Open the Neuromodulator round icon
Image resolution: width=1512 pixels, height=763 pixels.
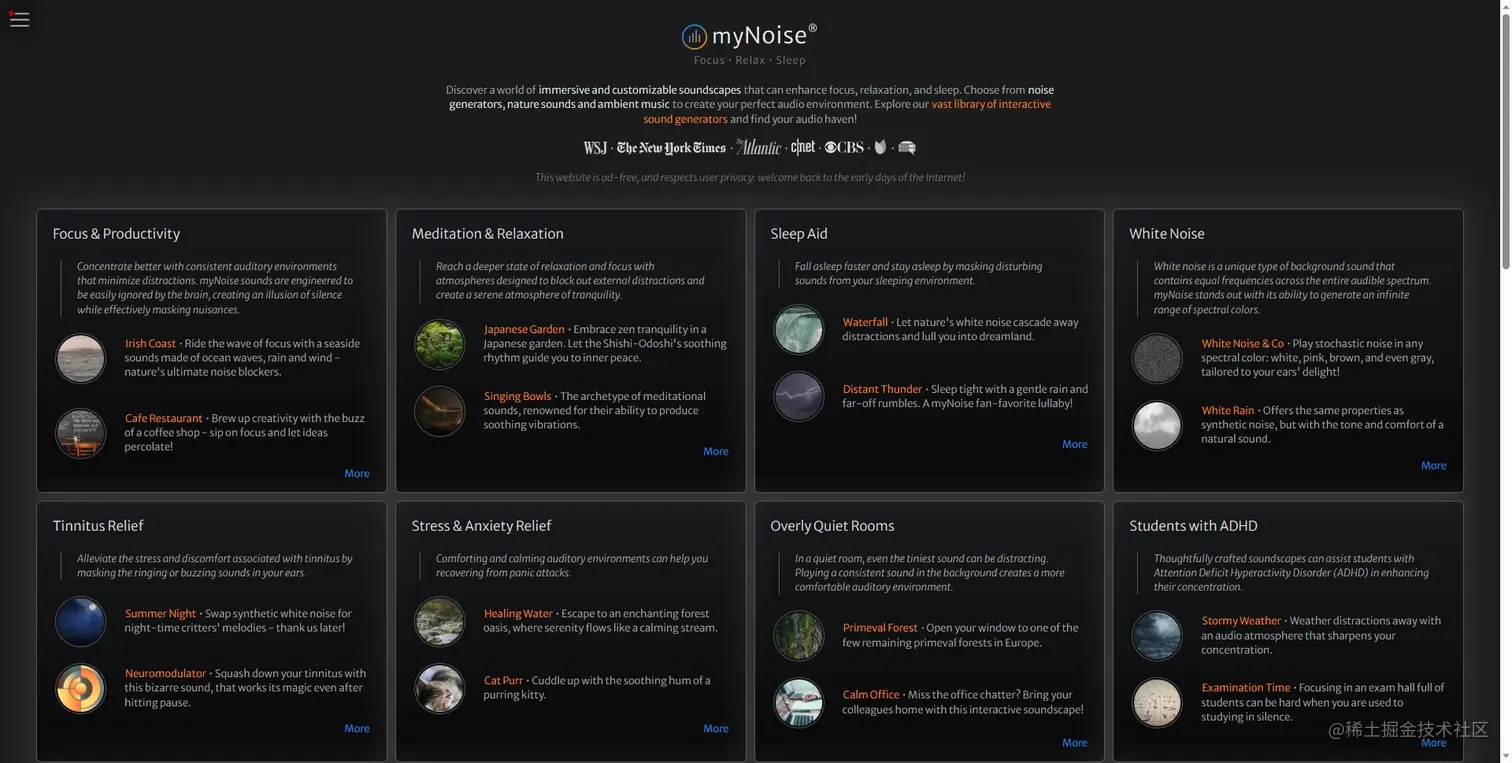coord(81,688)
